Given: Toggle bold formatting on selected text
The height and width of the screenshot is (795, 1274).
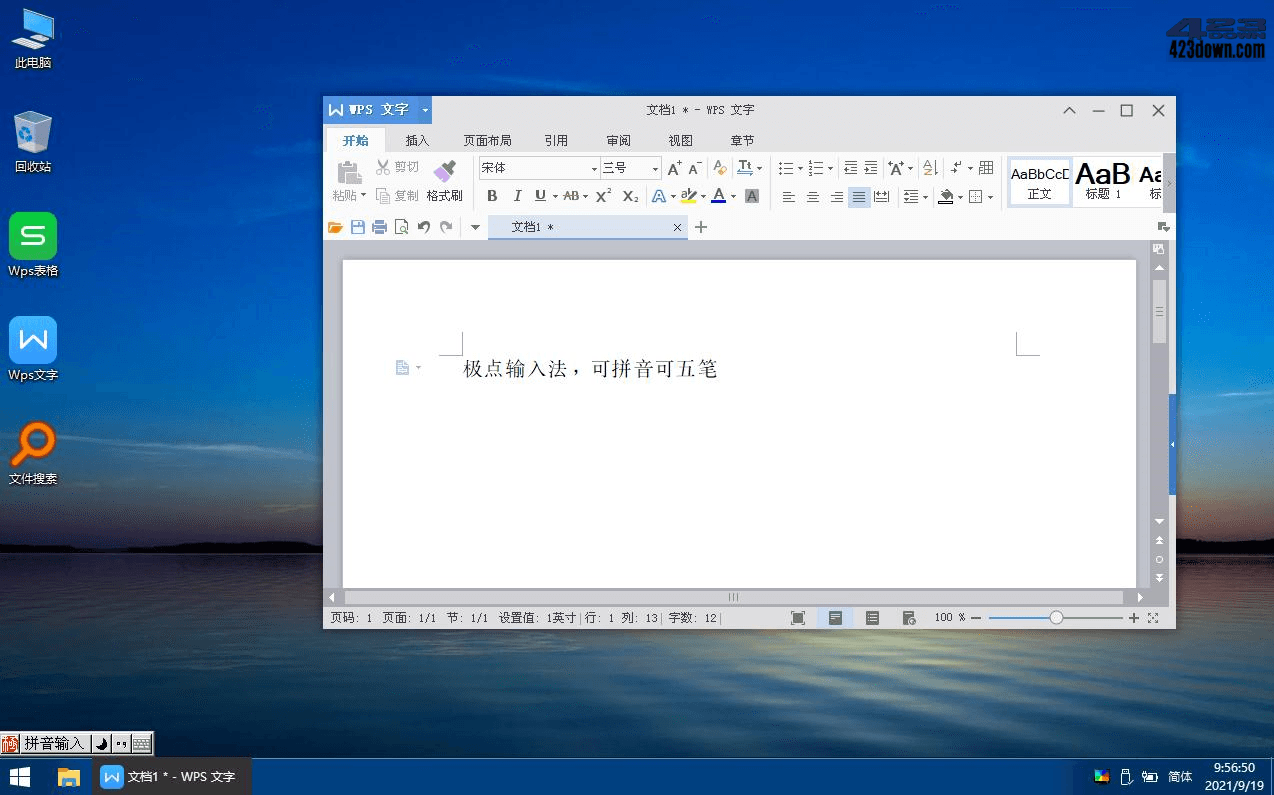Looking at the screenshot, I should [x=492, y=196].
